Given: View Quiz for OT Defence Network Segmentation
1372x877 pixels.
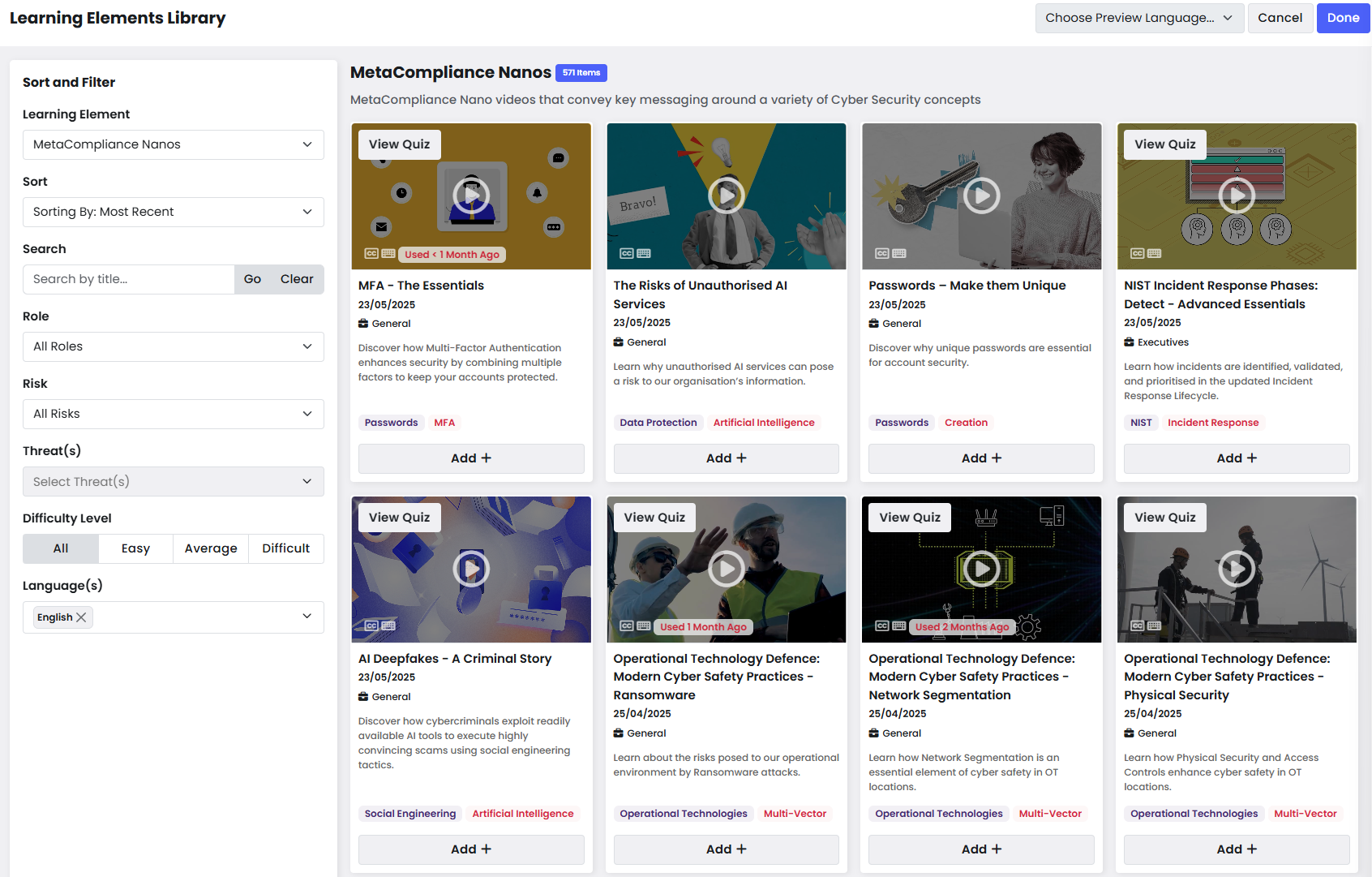Looking at the screenshot, I should (x=910, y=518).
